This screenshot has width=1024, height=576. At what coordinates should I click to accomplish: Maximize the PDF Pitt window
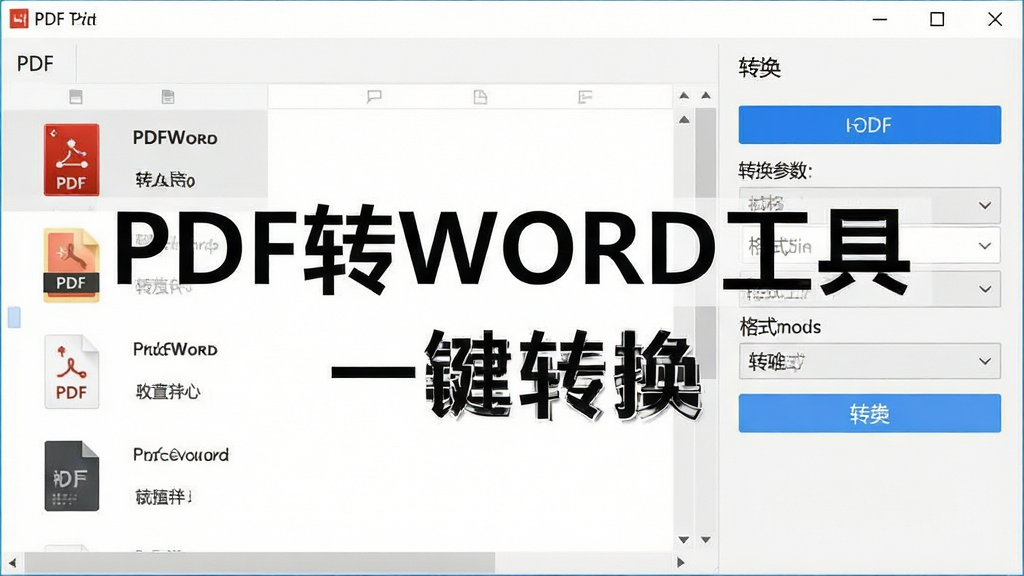[x=937, y=20]
